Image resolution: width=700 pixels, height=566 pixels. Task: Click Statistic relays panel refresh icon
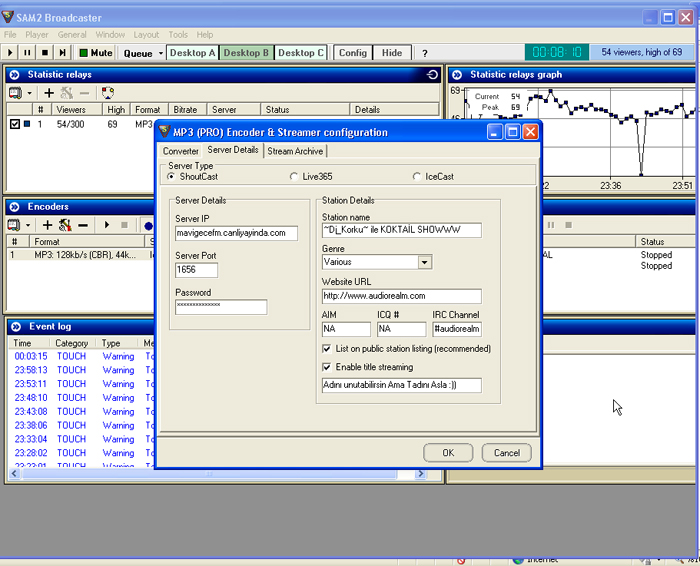(432, 75)
